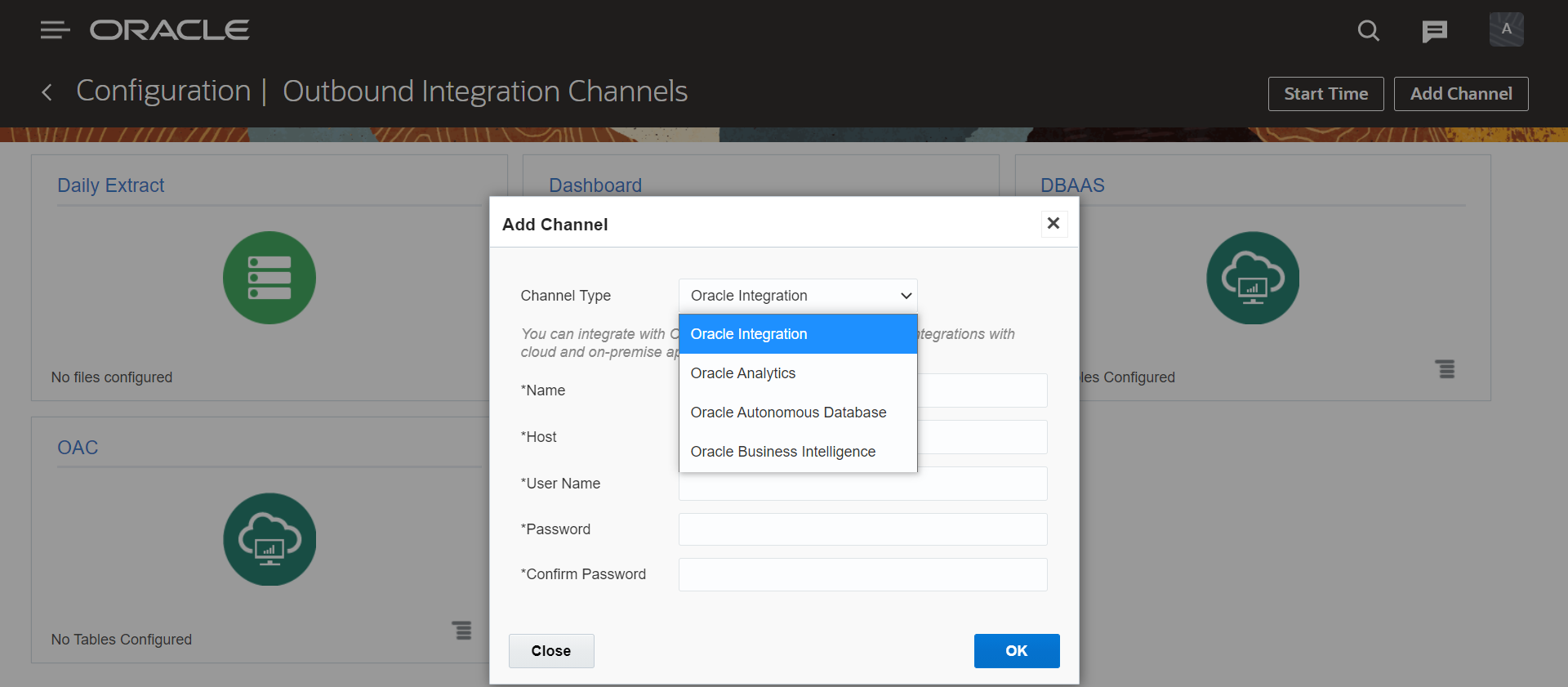Open the chat messages icon
Image resolution: width=1568 pixels, height=687 pixels.
coord(1434,31)
